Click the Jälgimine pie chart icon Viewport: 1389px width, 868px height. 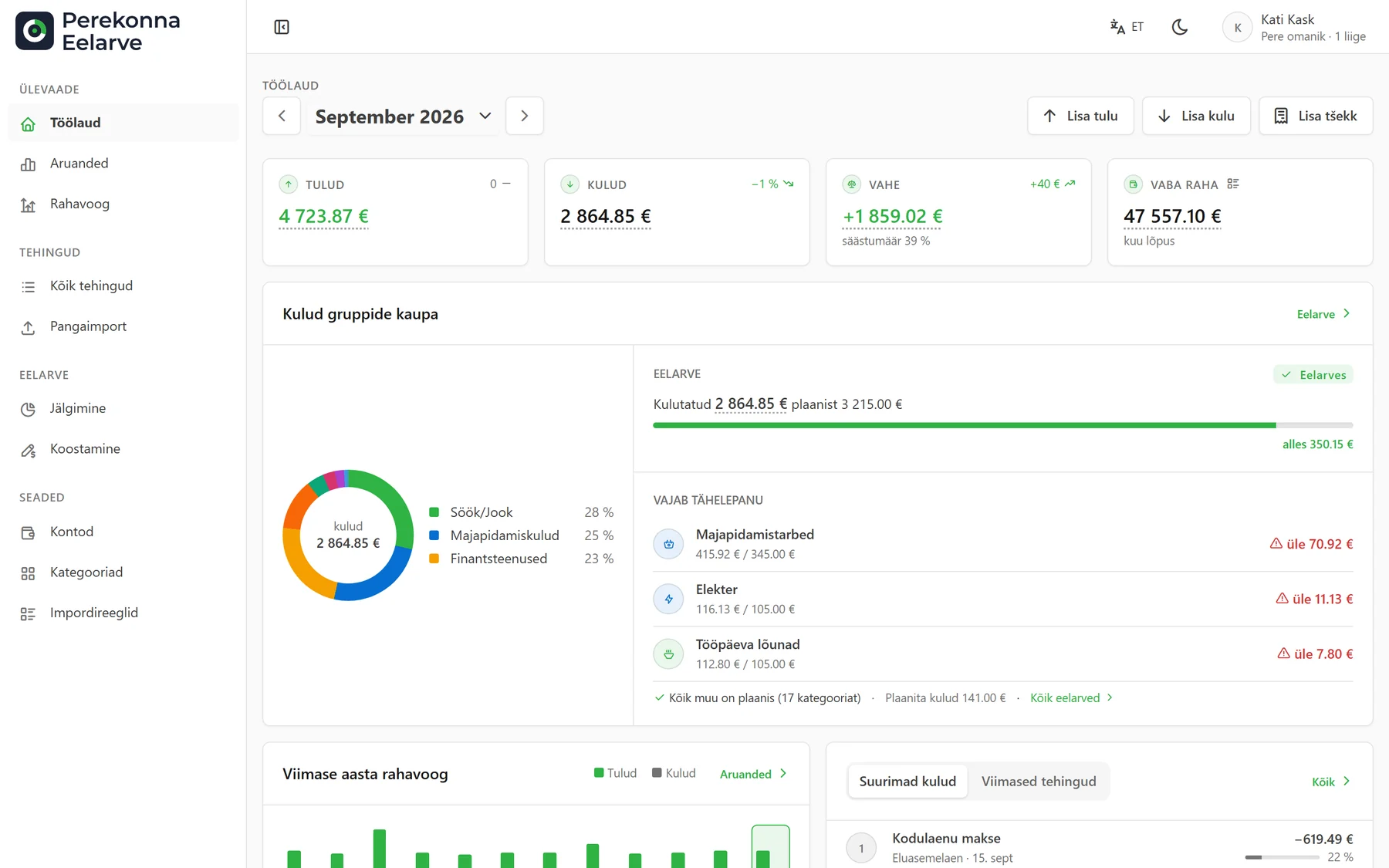pyautogui.click(x=29, y=410)
